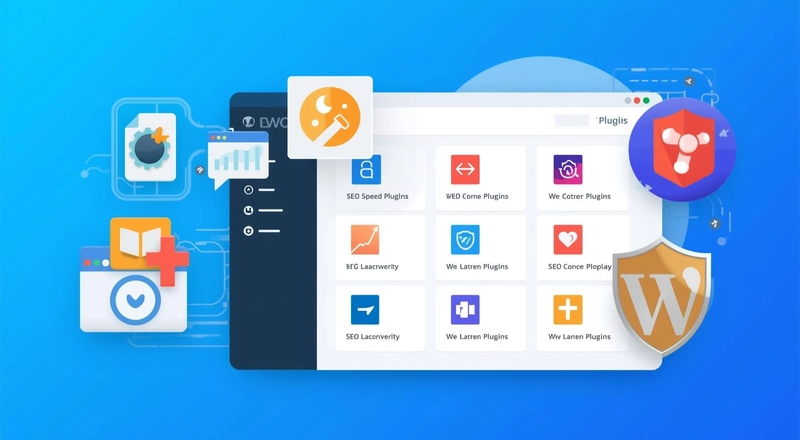
Task: Click the gray window control dot
Action: [628, 101]
